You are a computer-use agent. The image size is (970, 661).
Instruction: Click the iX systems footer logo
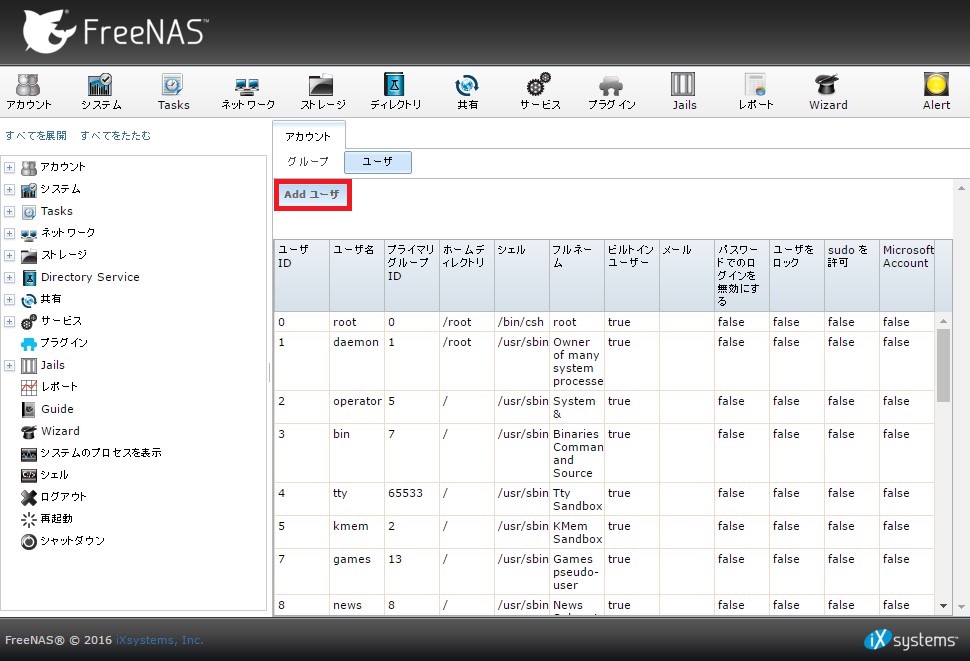coord(910,640)
